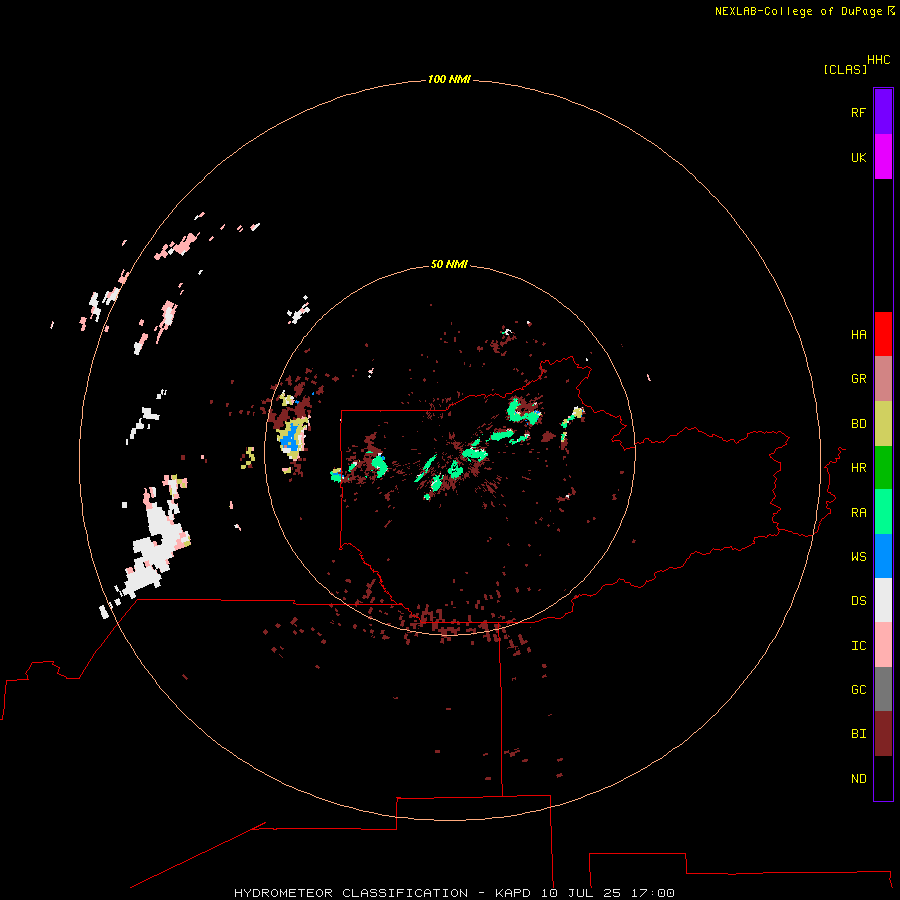Click the 17:00 timestamp

[652, 893]
